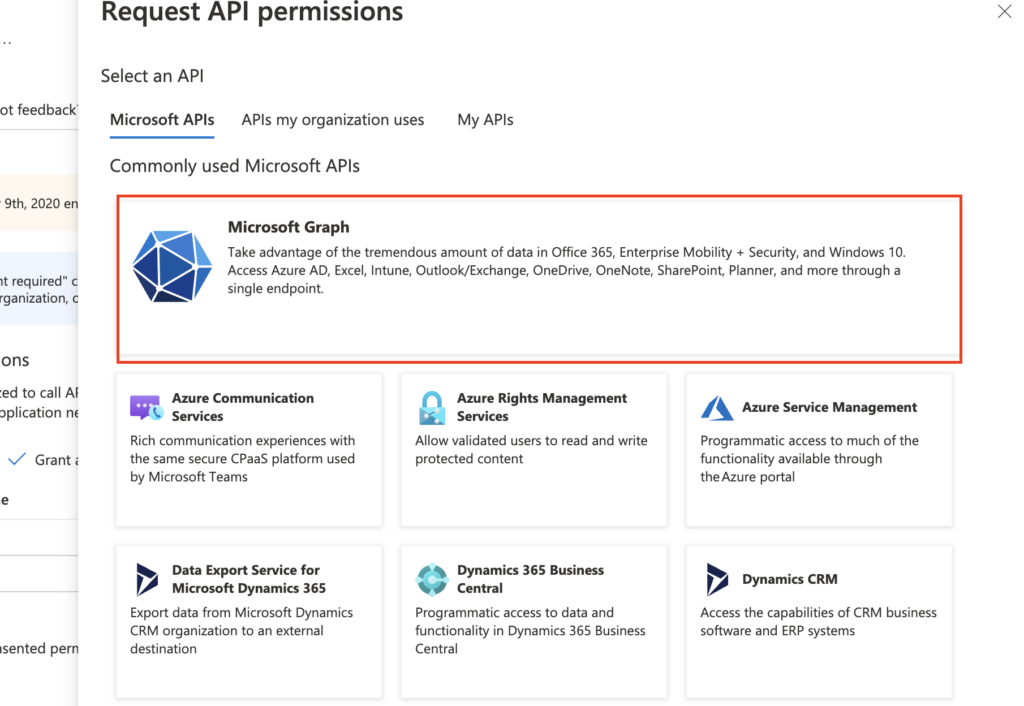Switch to APIs my organization uses tab
Viewport: 1024px width, 706px height.
point(332,120)
